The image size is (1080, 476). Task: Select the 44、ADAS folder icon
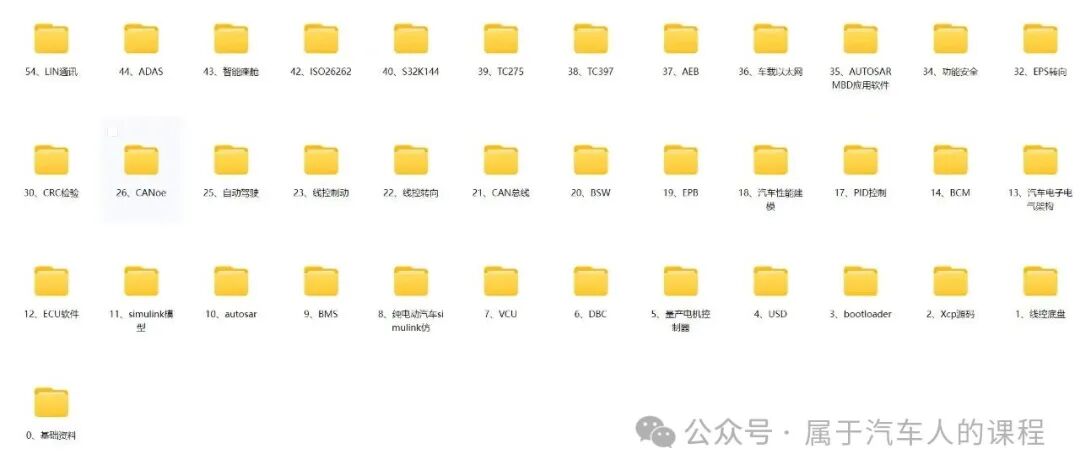coord(141,39)
